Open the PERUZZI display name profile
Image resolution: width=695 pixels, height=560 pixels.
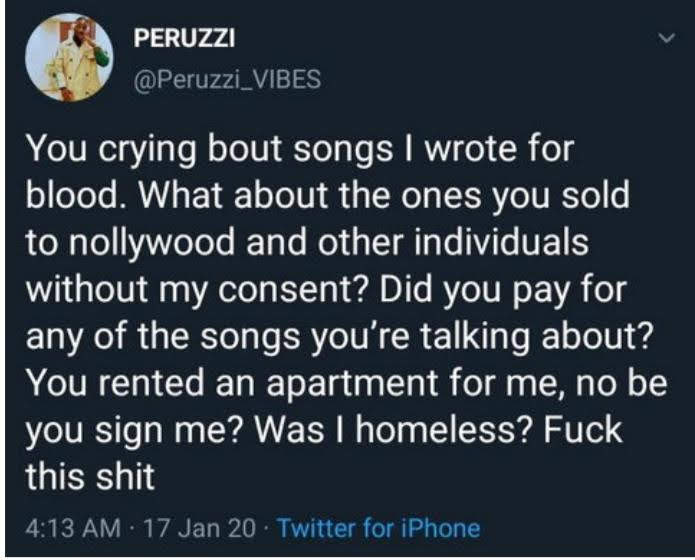pyautogui.click(x=184, y=41)
